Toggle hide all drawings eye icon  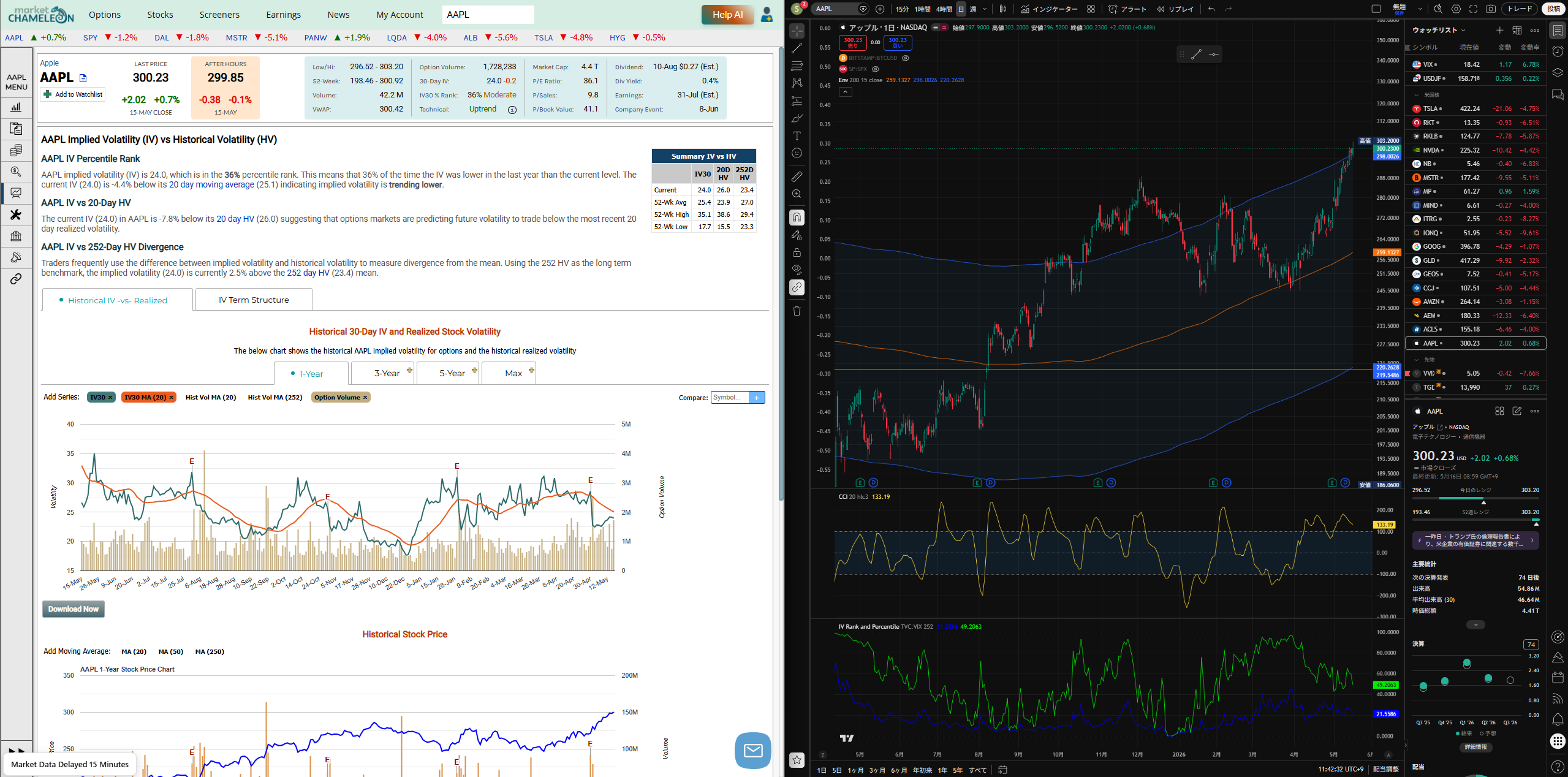coord(797,269)
